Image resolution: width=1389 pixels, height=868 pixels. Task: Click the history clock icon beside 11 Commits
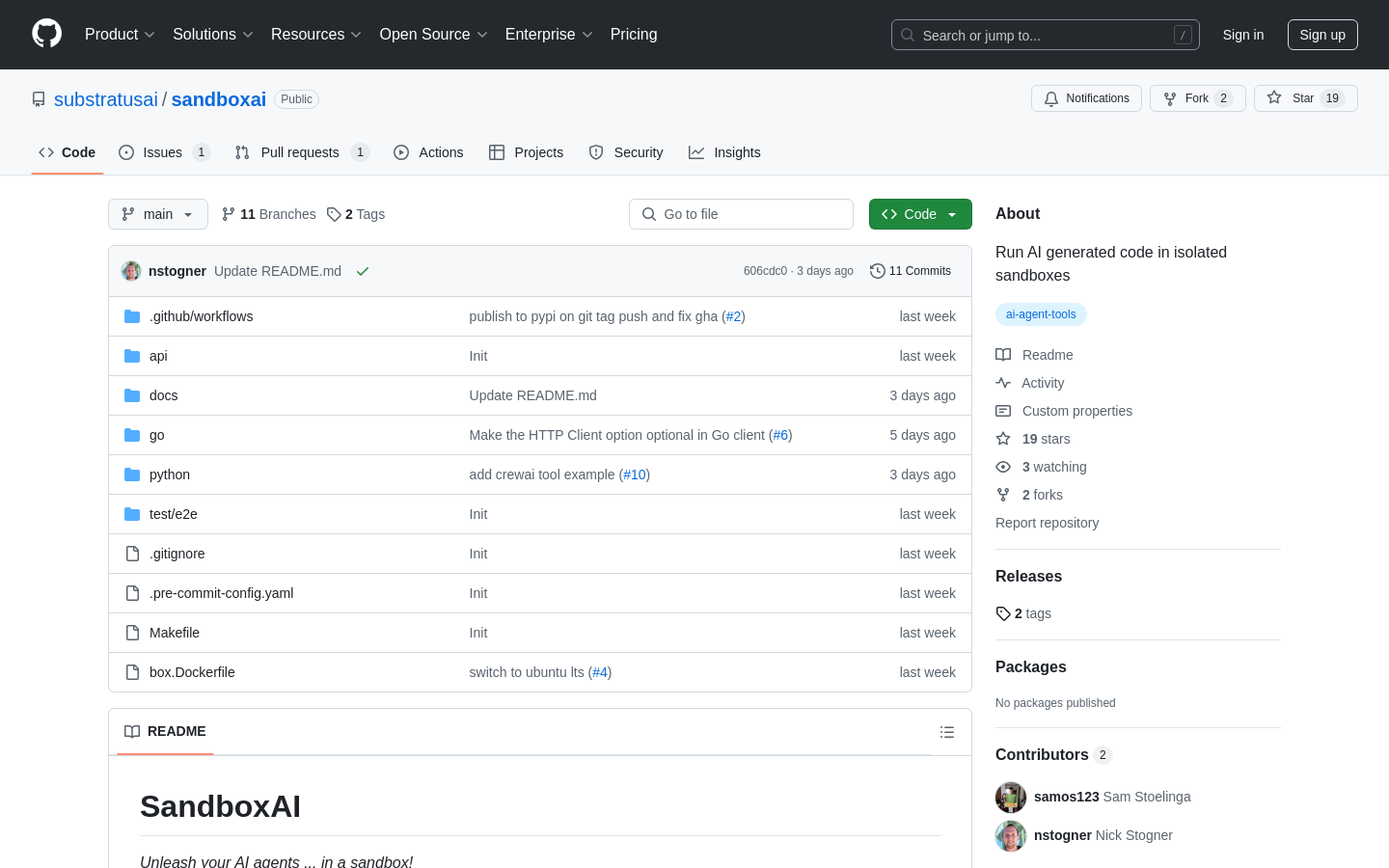(878, 271)
